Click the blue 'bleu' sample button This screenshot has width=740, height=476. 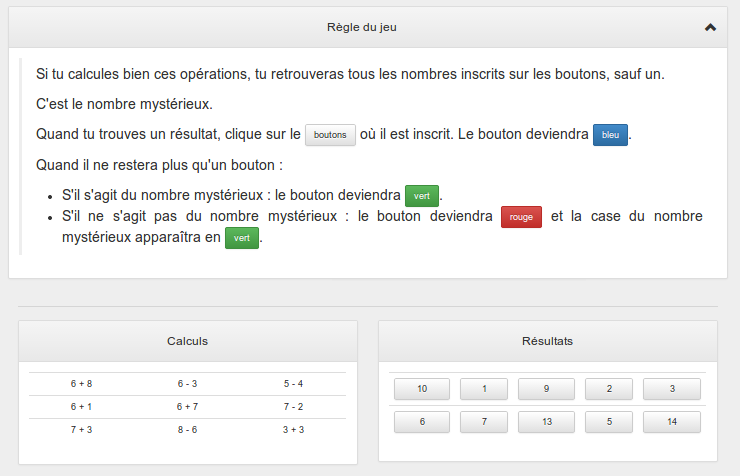click(x=610, y=135)
